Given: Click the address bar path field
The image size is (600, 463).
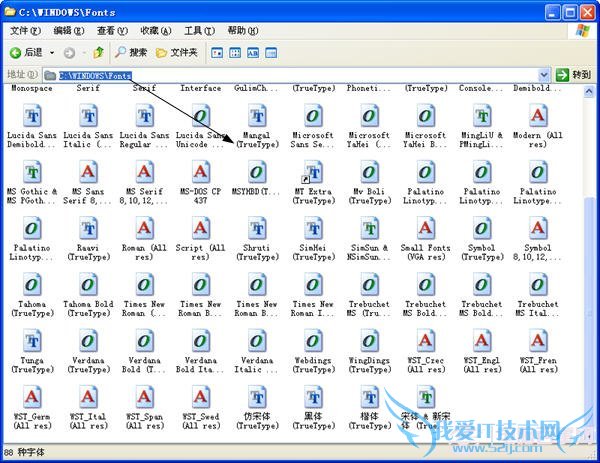Looking at the screenshot, I should coord(291,75).
